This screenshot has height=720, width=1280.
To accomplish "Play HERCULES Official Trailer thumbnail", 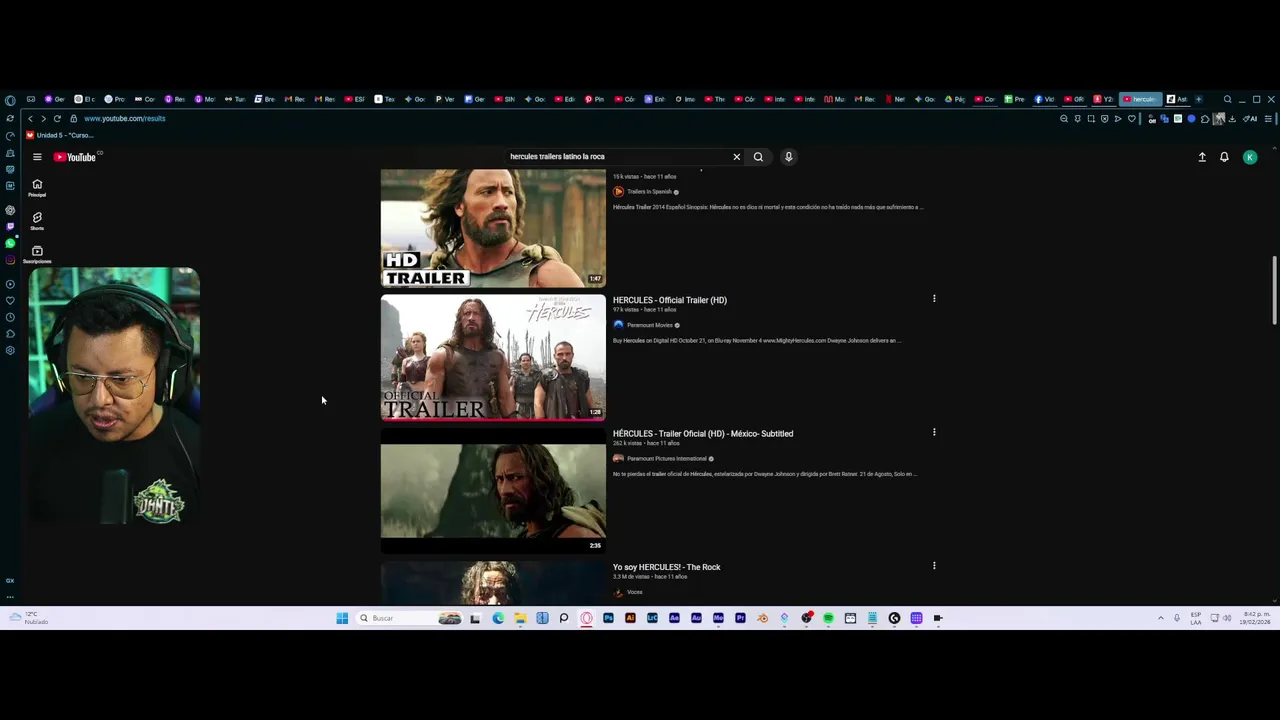I will (x=493, y=357).
